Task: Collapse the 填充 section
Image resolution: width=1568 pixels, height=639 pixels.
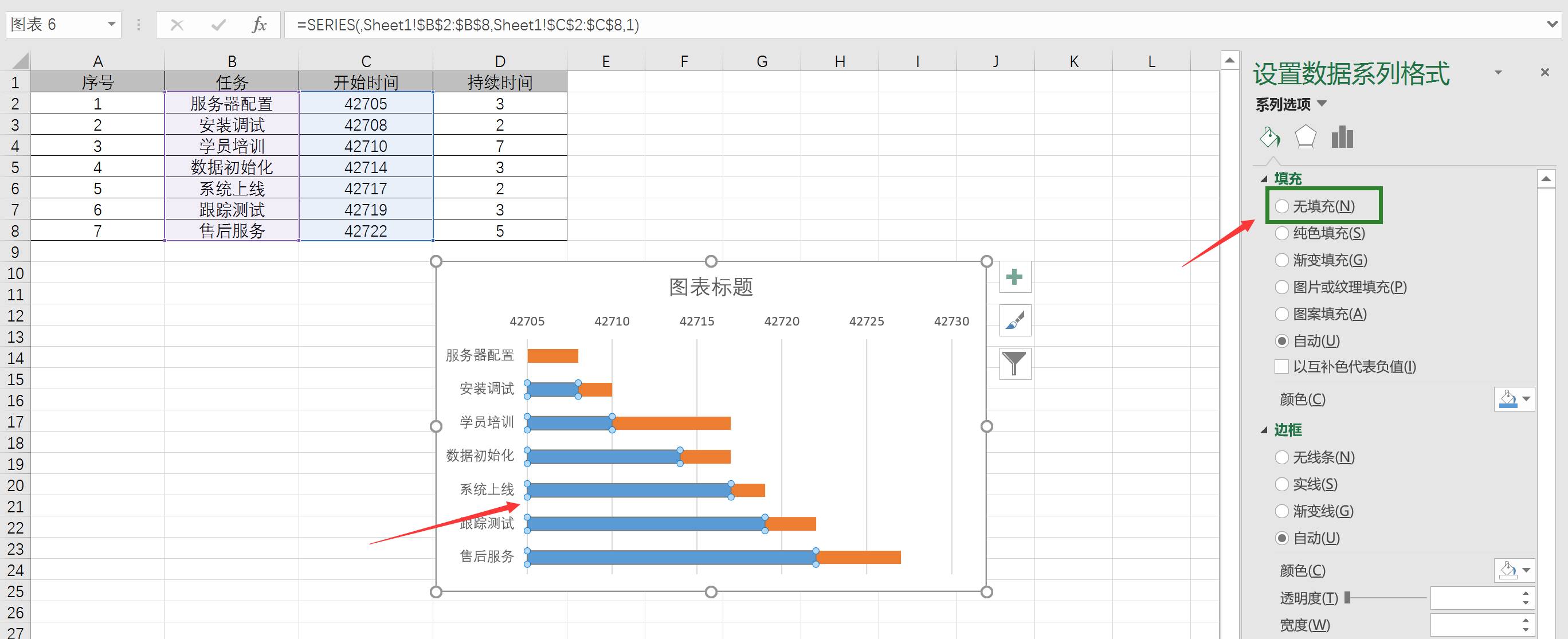Action: 1264,179
